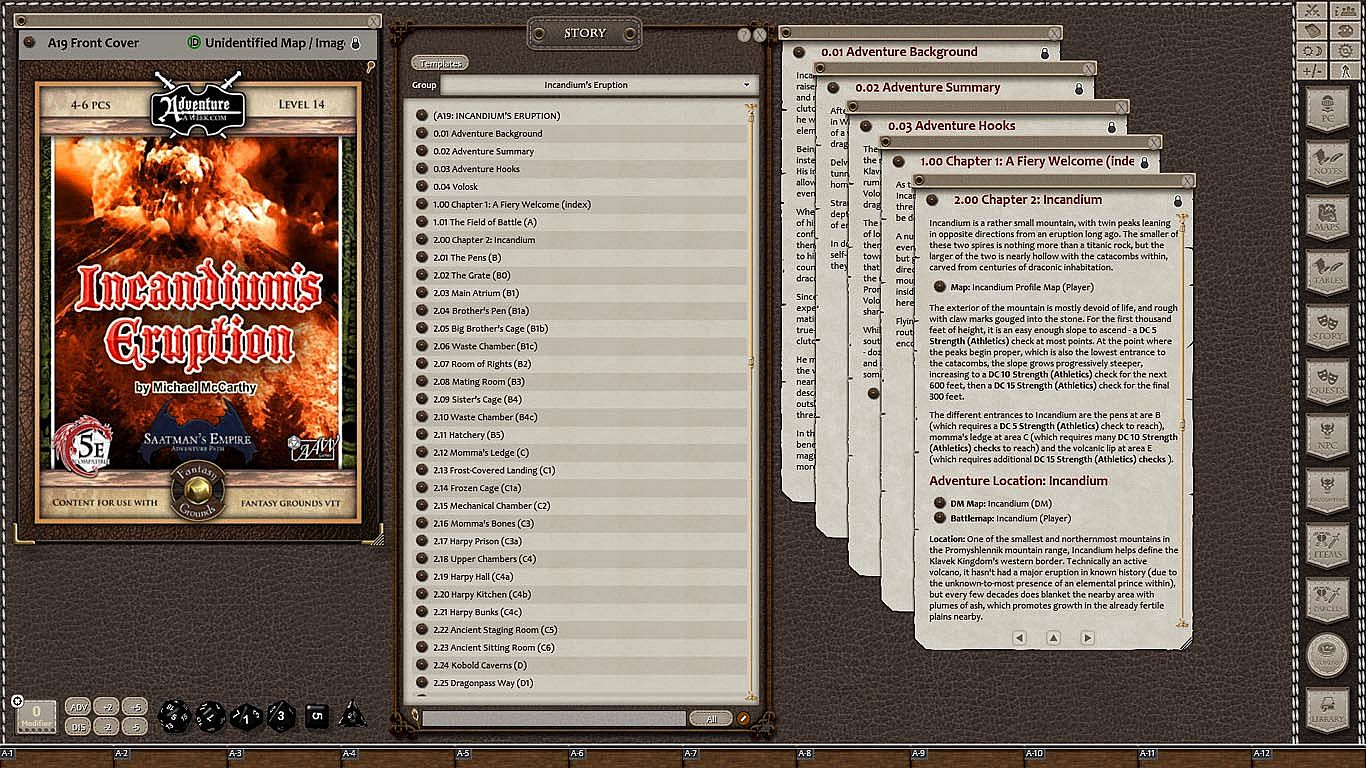Open the Incandium Profile Map link

[x=1021, y=287]
